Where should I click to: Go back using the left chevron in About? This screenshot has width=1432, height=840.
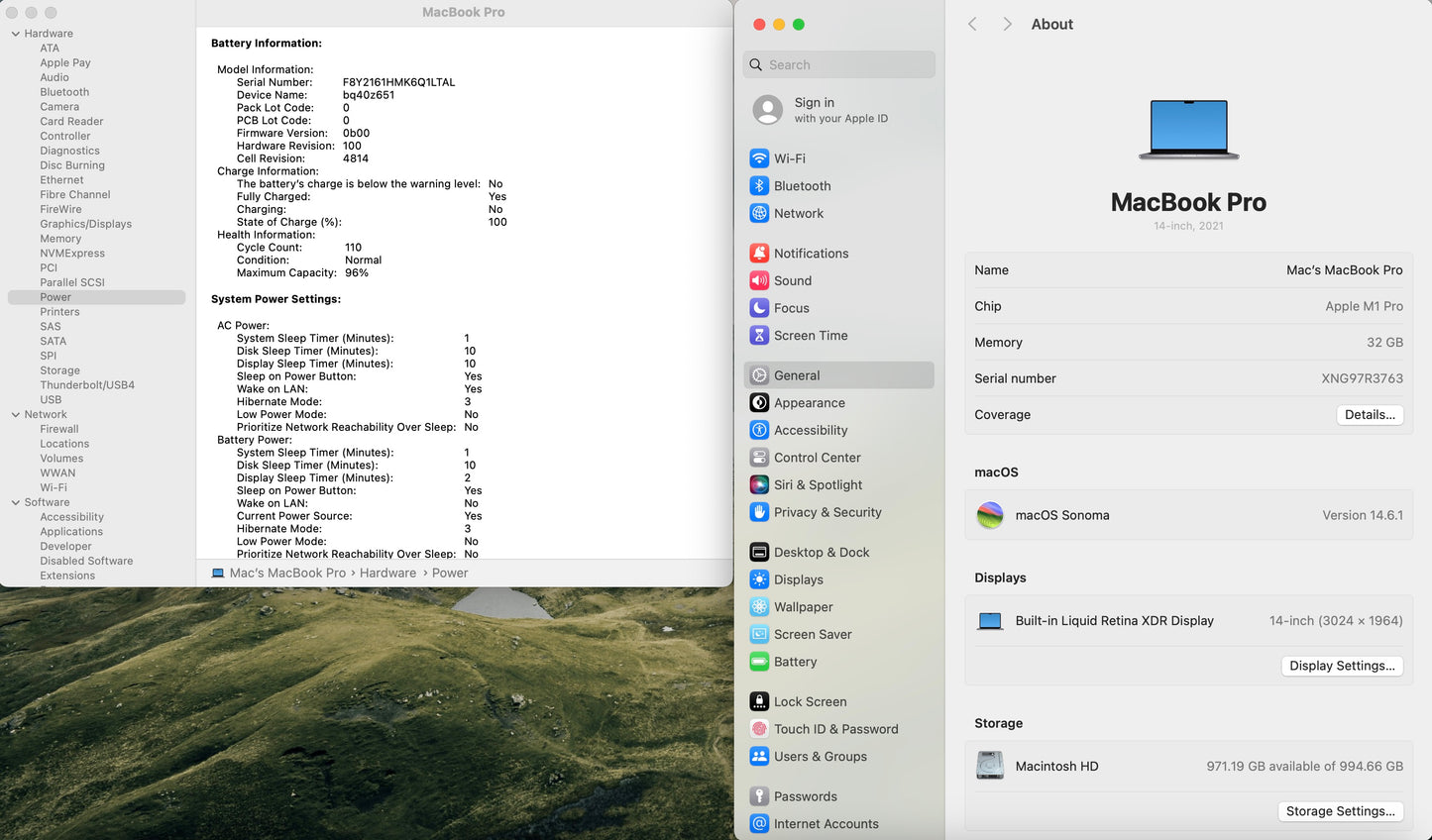972,24
